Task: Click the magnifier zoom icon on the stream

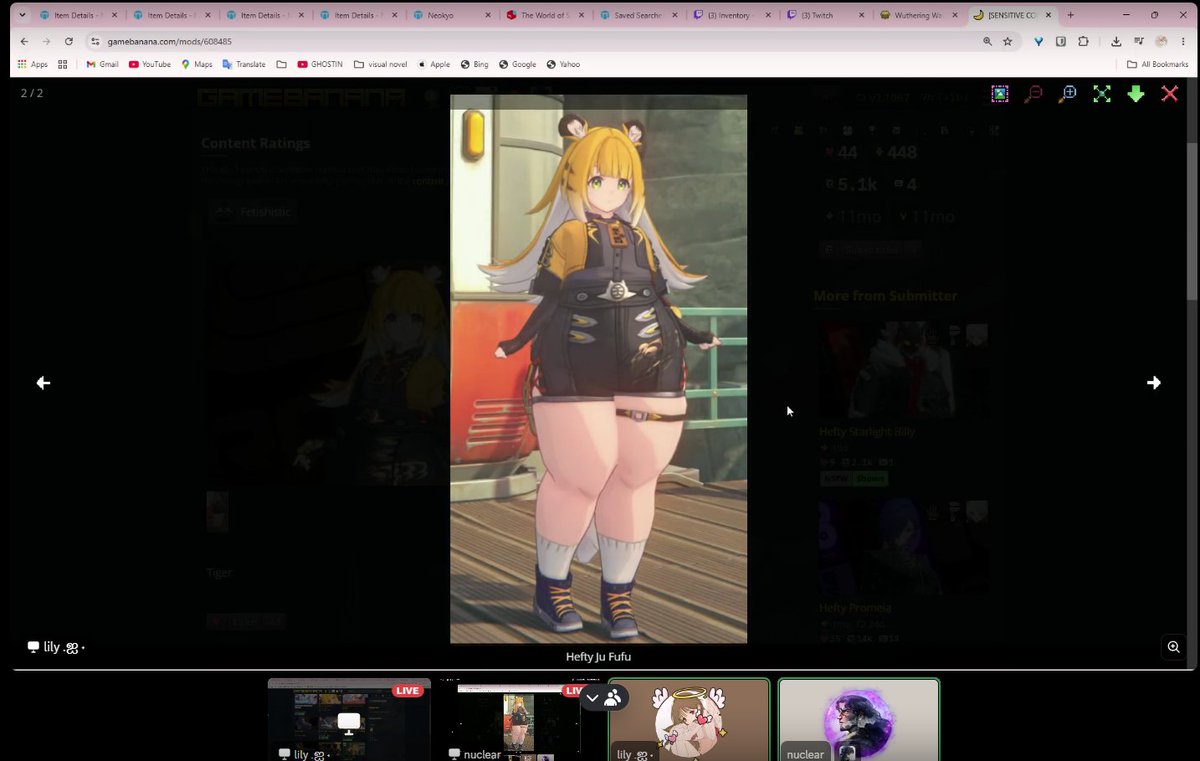Action: 1174,647
